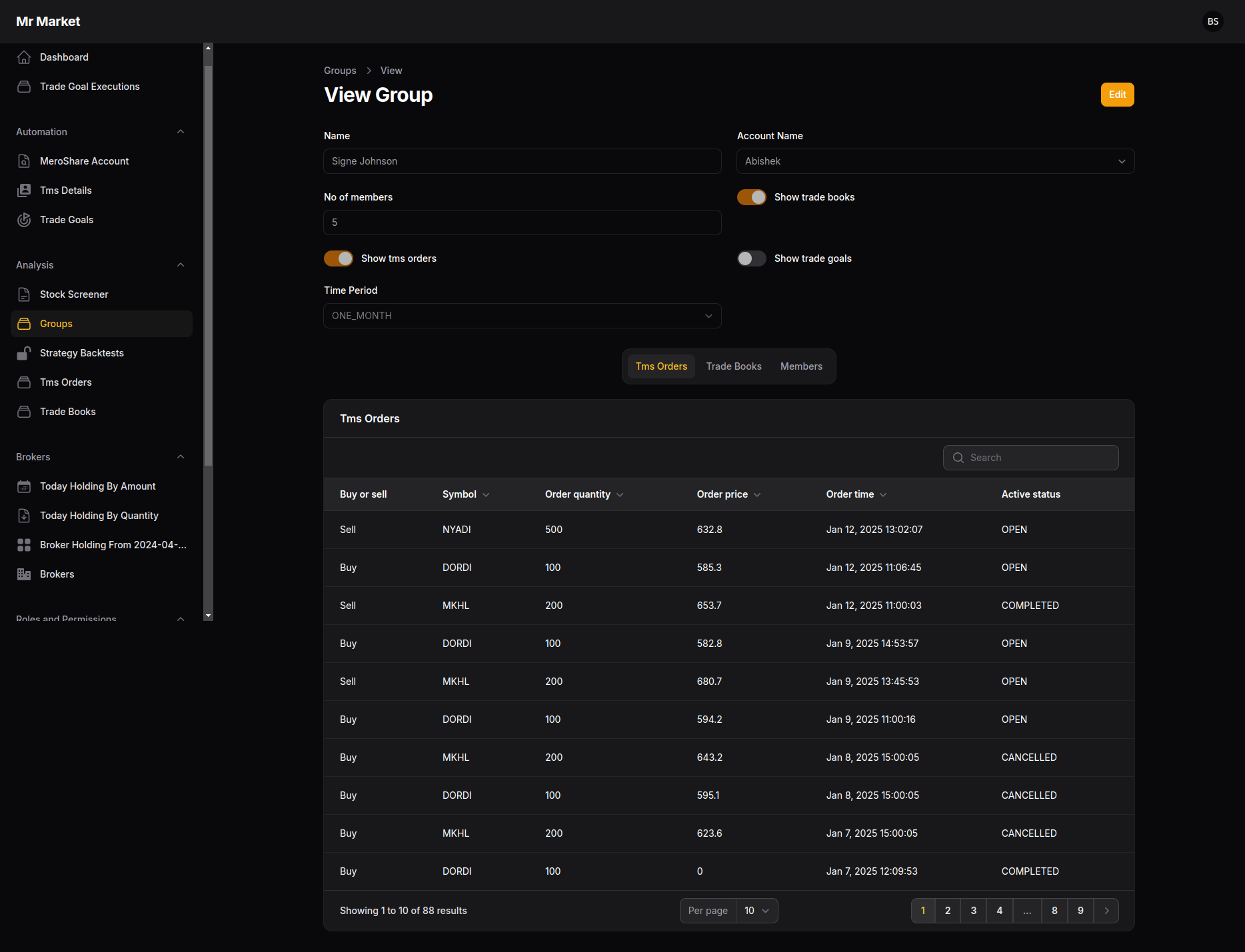Collapse the Brokers section
The width and height of the screenshot is (1245, 952).
181,457
